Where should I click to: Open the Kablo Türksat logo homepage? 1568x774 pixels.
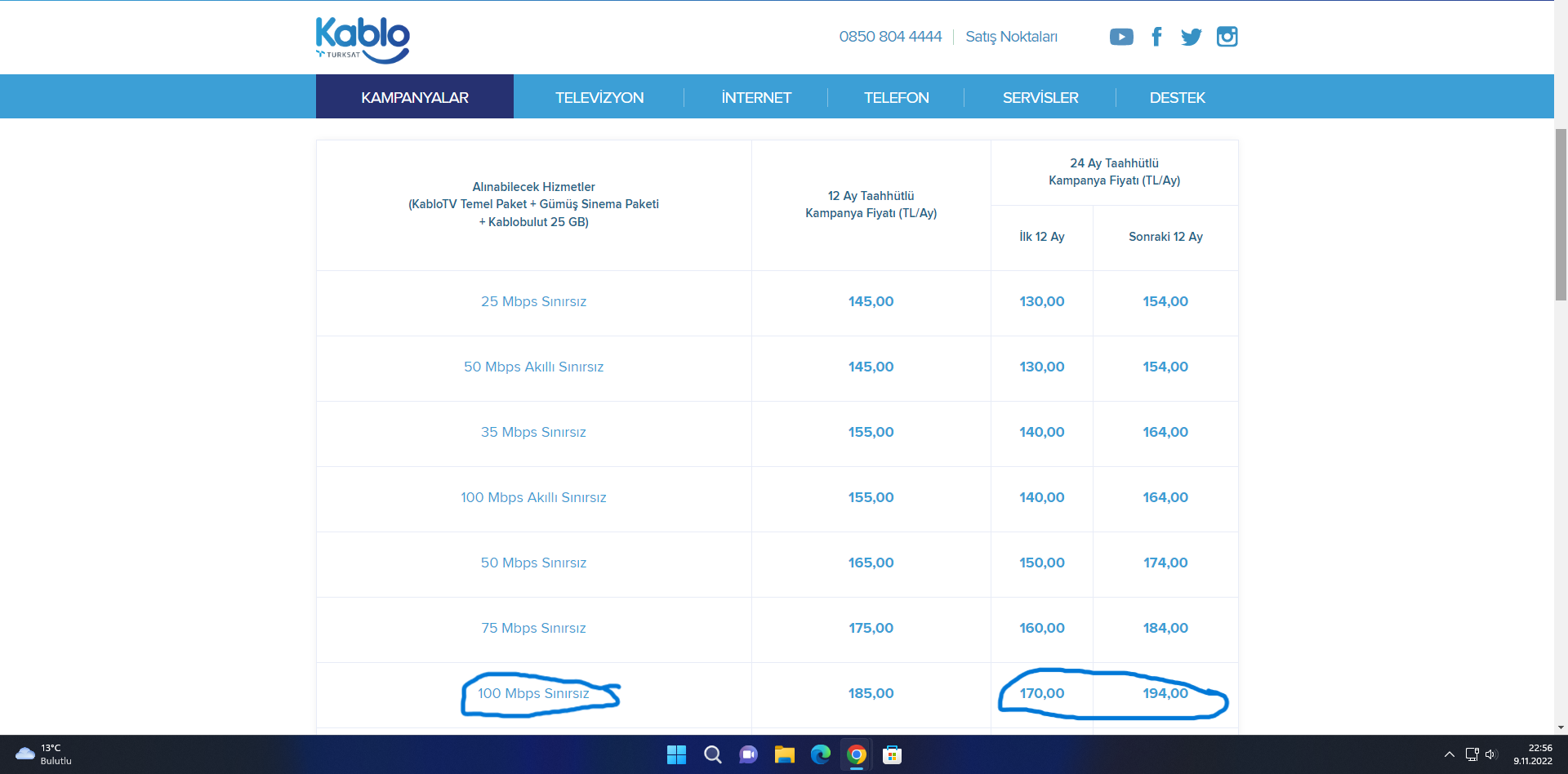tap(363, 39)
